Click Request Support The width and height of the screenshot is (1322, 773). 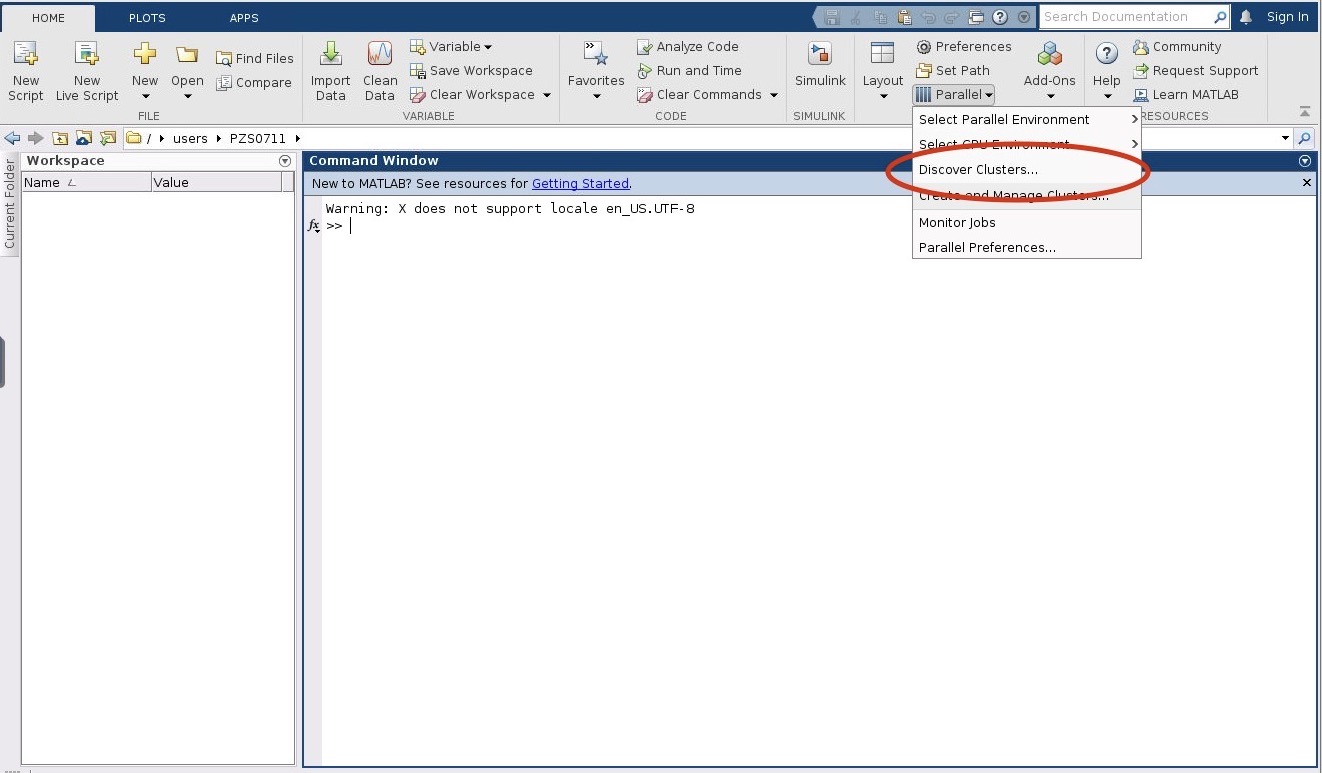(1196, 70)
